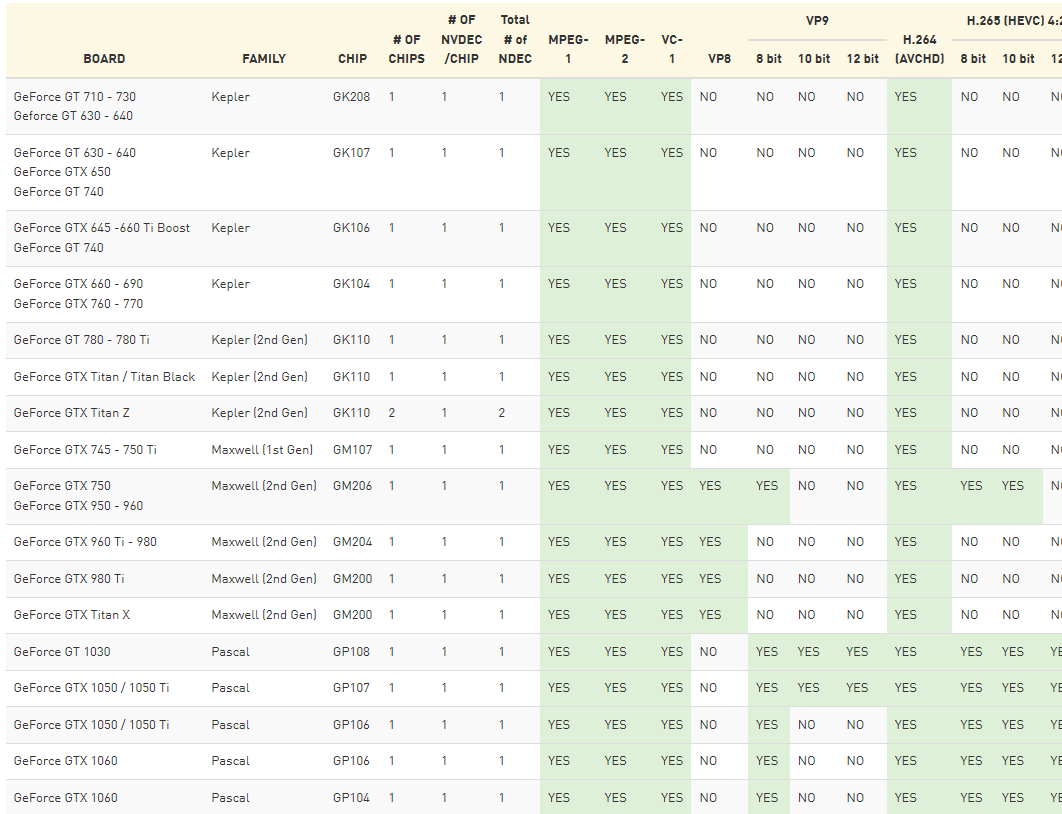
Task: Click the GM204 chip cell
Action: click(352, 542)
